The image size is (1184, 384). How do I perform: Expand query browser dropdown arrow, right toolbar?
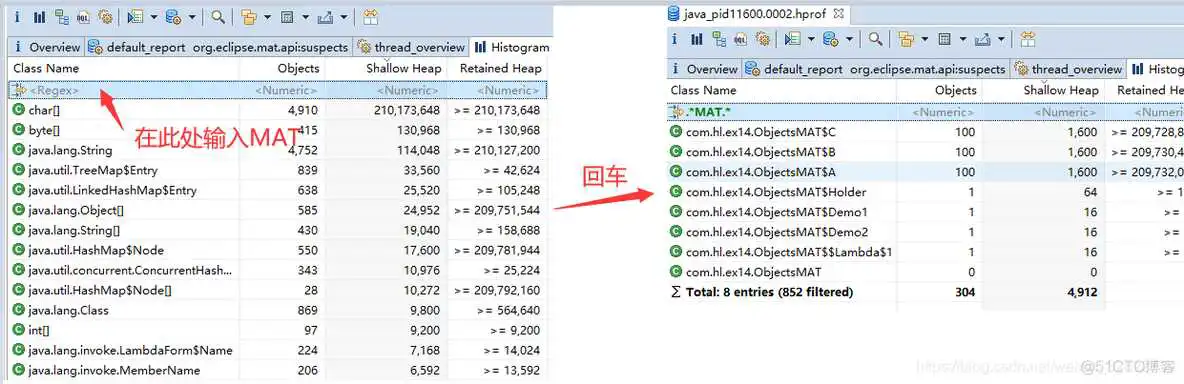pos(849,39)
